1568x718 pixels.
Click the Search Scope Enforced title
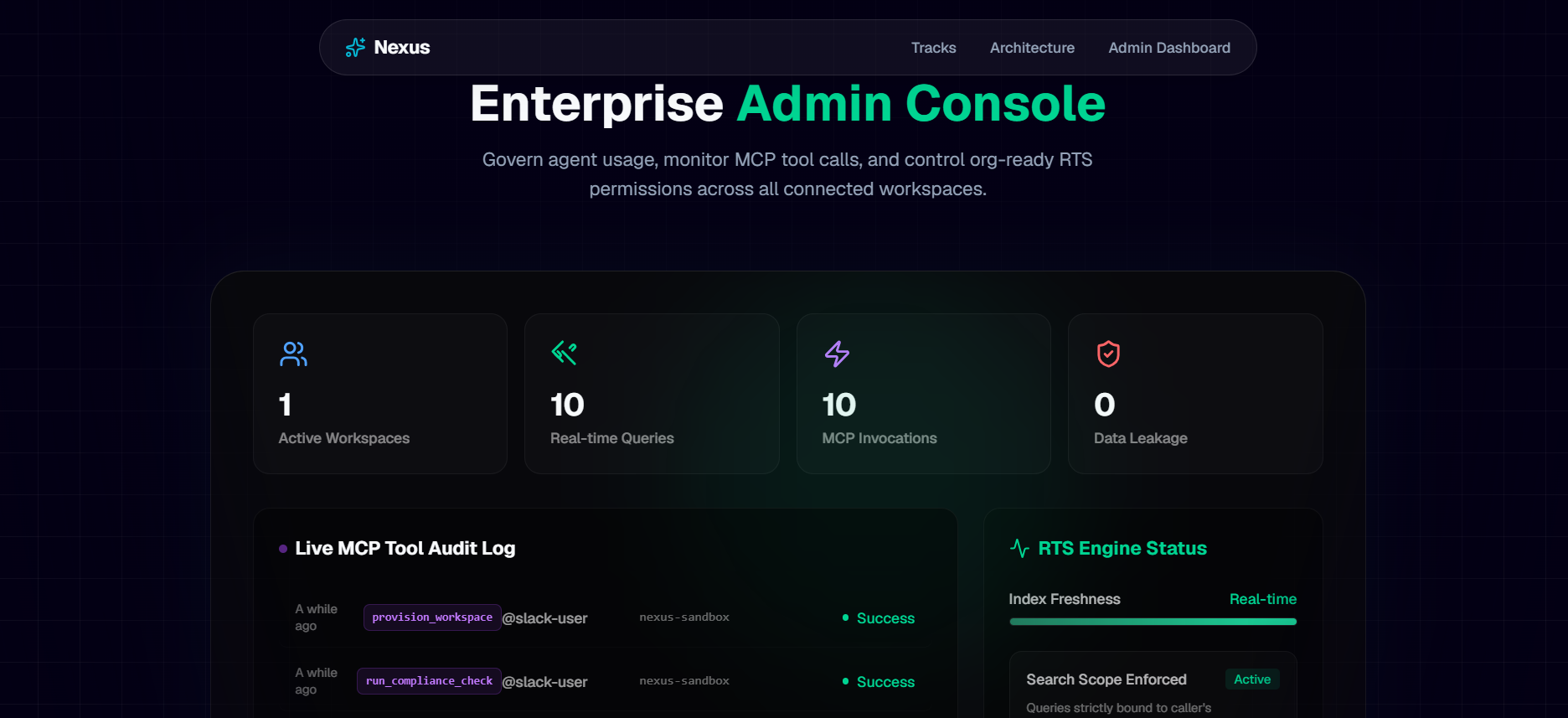point(1106,679)
